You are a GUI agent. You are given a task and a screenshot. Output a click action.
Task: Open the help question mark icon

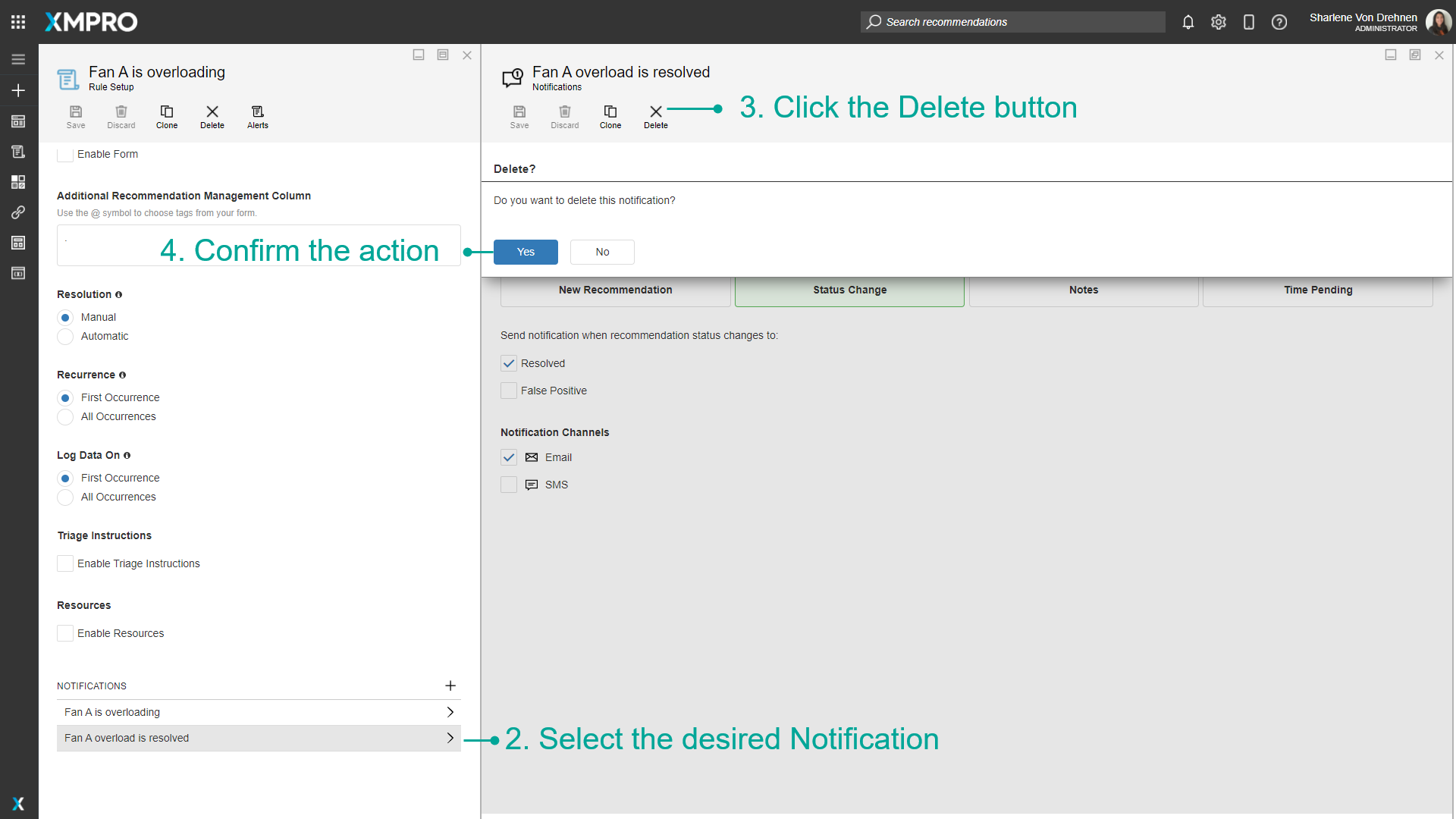(1279, 22)
